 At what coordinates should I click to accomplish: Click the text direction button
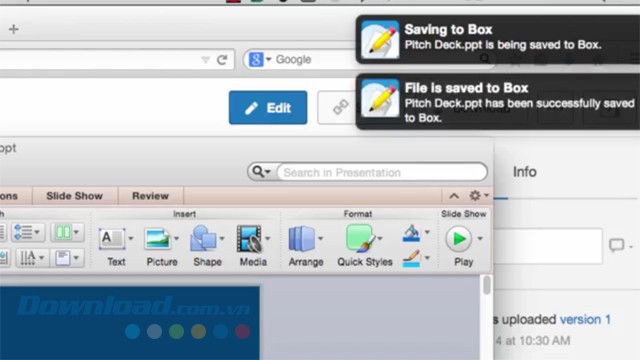[x=32, y=258]
